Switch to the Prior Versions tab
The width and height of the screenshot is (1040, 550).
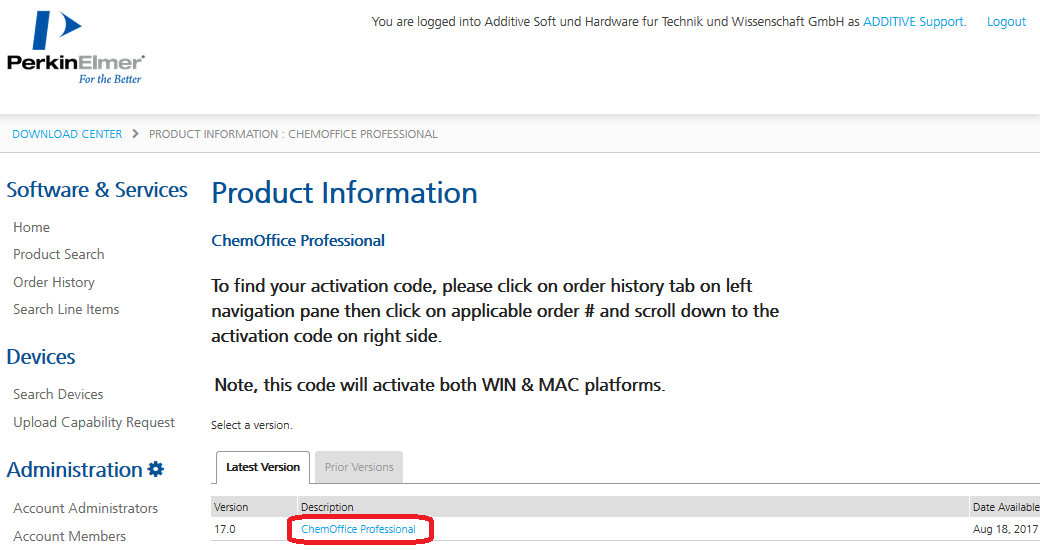[359, 467]
